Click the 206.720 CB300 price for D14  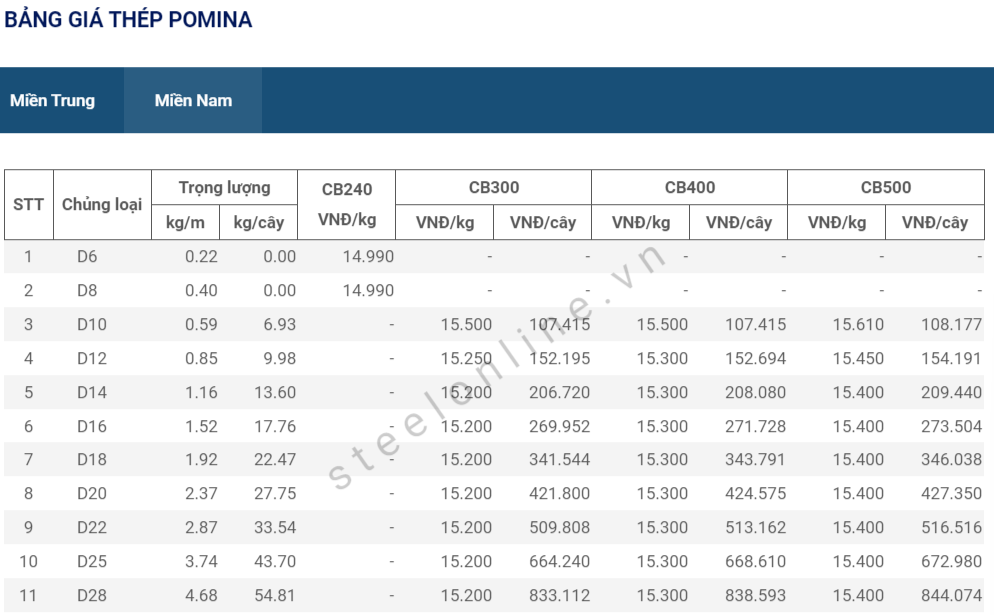pos(559,392)
